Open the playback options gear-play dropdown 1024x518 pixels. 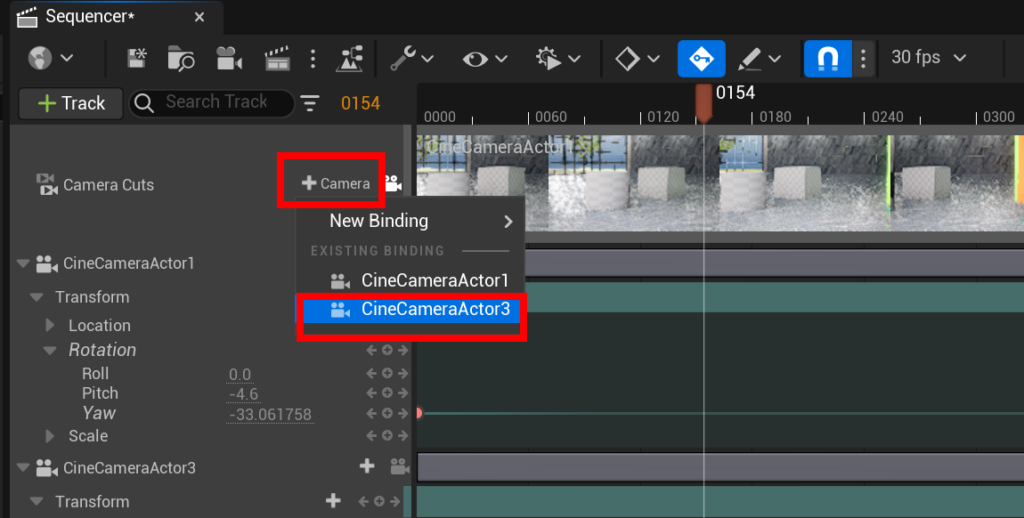(557, 58)
